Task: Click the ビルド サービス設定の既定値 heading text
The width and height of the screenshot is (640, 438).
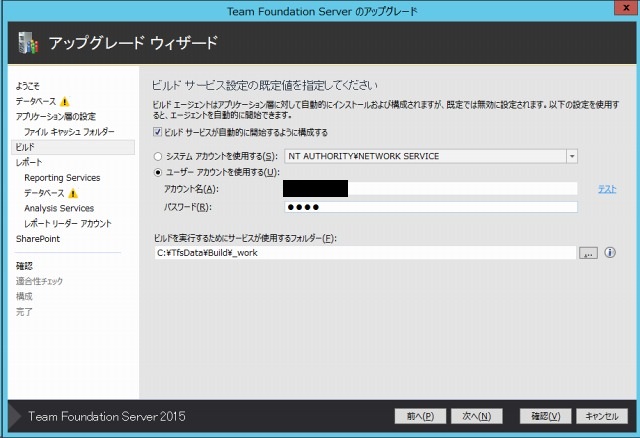Action: pos(264,85)
